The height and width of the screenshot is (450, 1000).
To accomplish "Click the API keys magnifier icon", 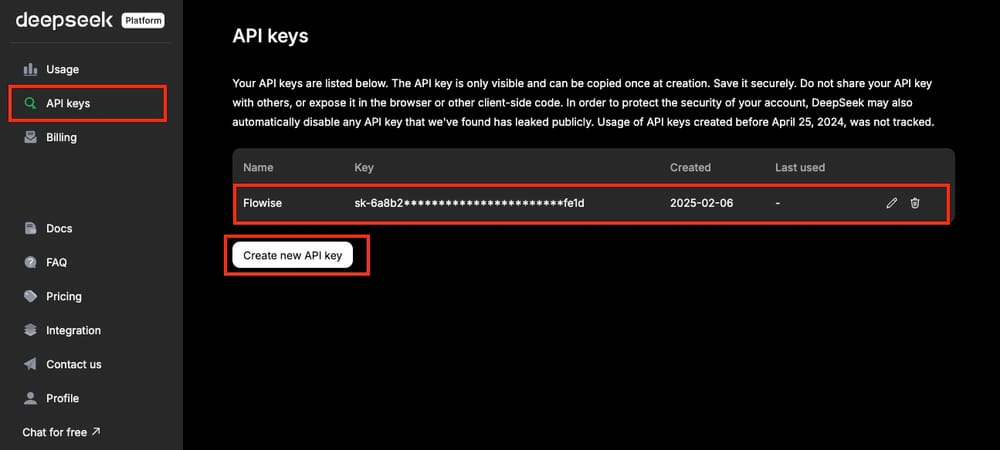I will pyautogui.click(x=29, y=103).
